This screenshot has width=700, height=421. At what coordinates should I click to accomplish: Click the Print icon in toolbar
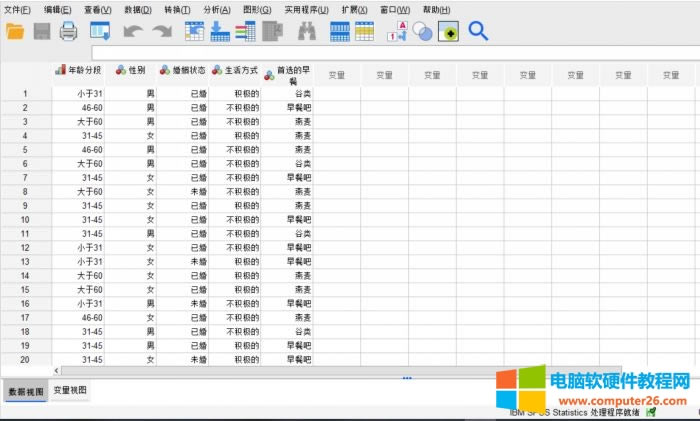[68, 31]
